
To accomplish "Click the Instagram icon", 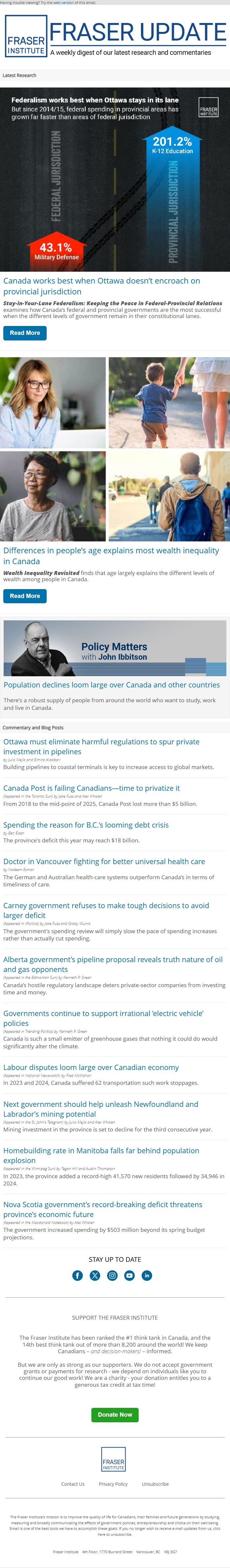I will (112, 1275).
